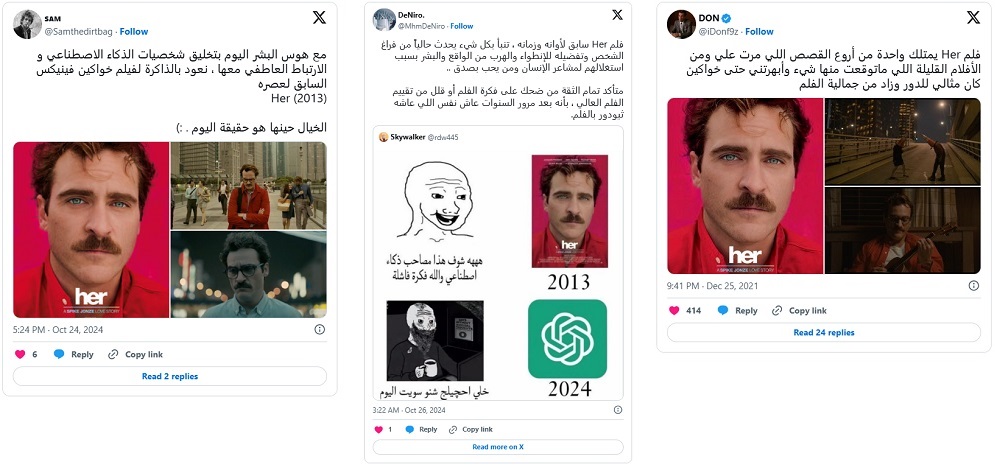Click the info icon on SAM's tweet
Viewport: 995px width, 470px height.
[320, 329]
